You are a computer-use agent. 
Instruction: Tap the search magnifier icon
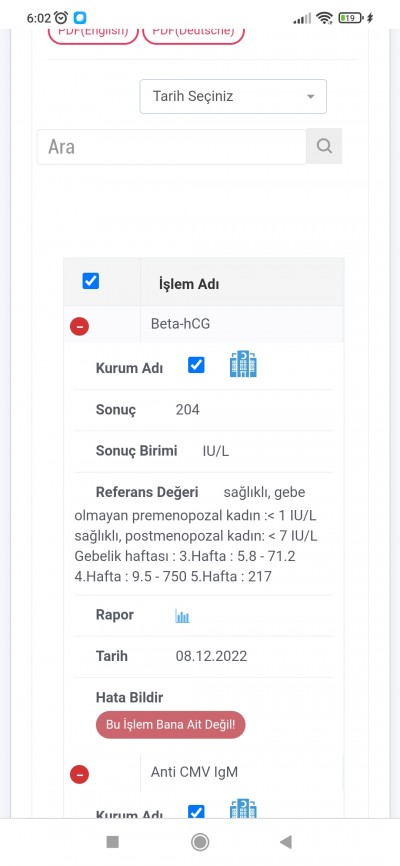point(324,146)
